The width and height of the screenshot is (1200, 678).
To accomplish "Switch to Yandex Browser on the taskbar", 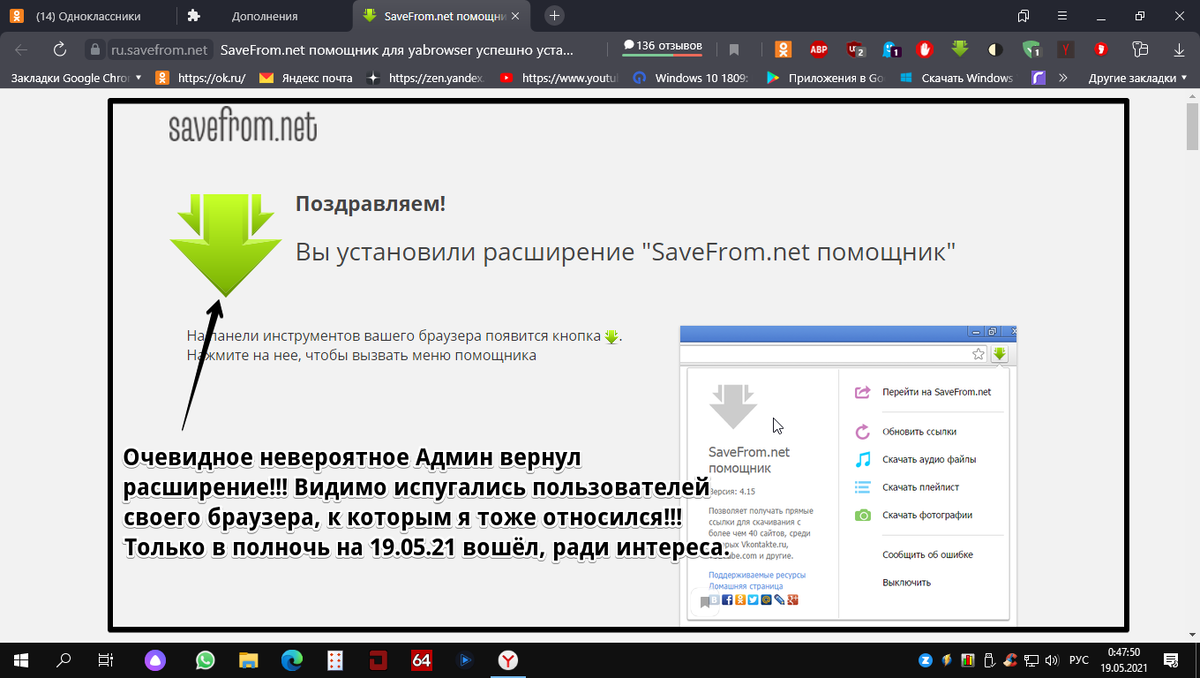I will point(508,660).
